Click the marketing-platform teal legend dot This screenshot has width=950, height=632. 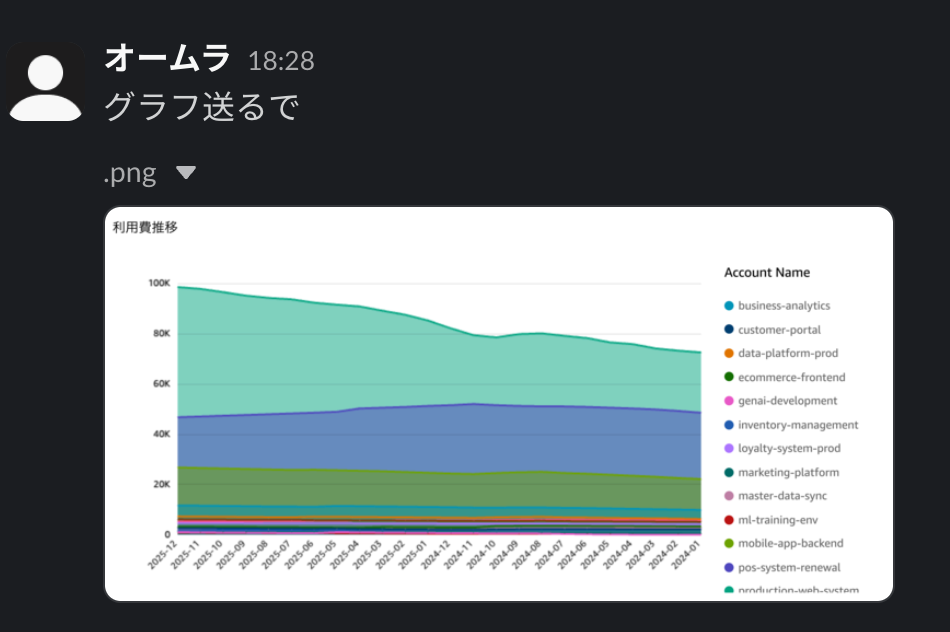point(730,472)
